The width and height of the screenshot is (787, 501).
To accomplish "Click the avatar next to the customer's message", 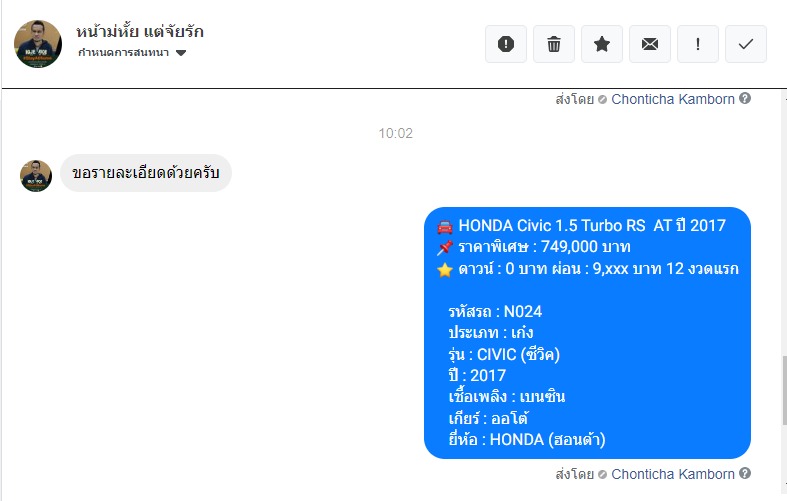I will pos(36,176).
